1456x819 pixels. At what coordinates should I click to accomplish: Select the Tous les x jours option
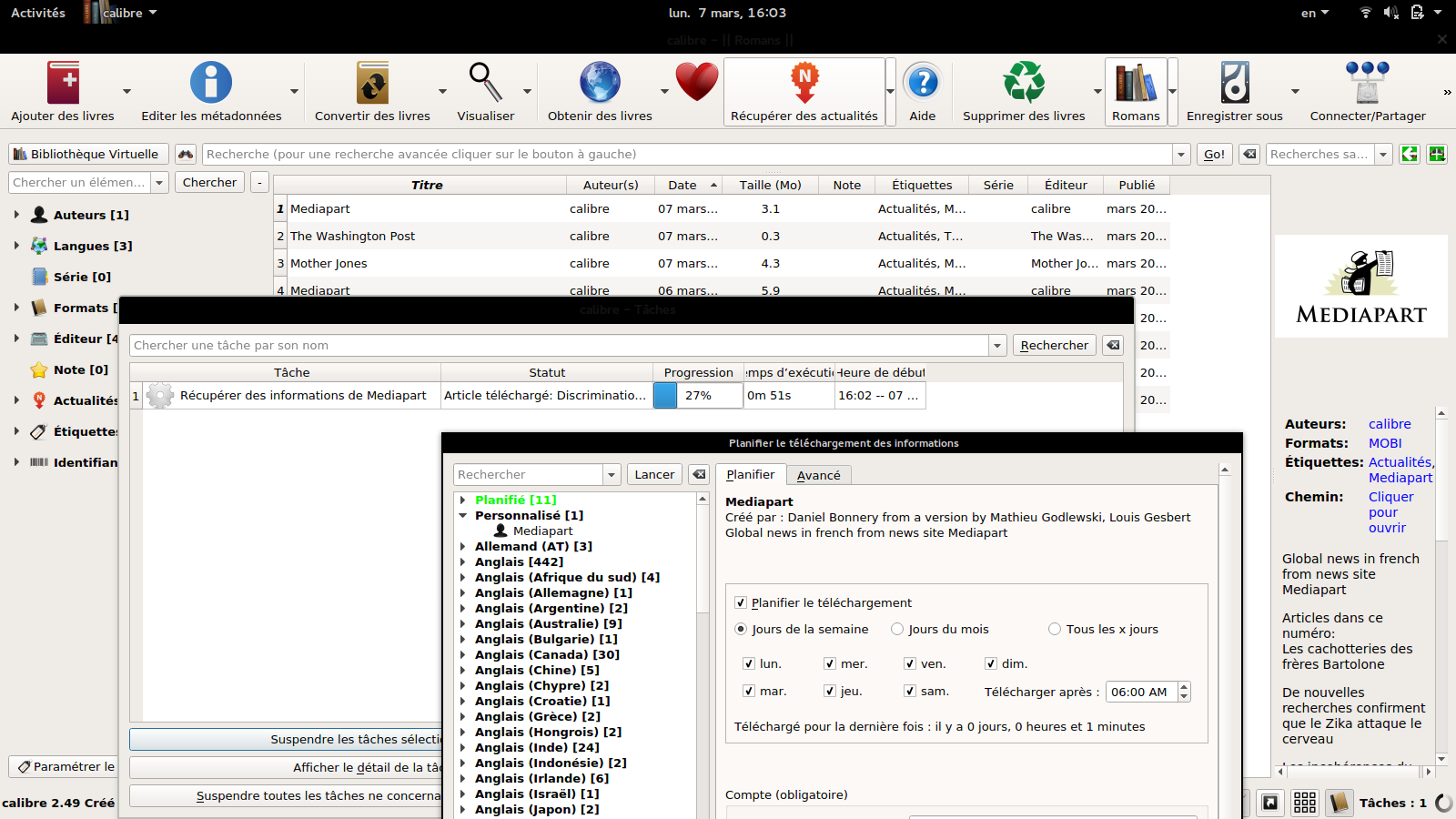tap(1055, 630)
